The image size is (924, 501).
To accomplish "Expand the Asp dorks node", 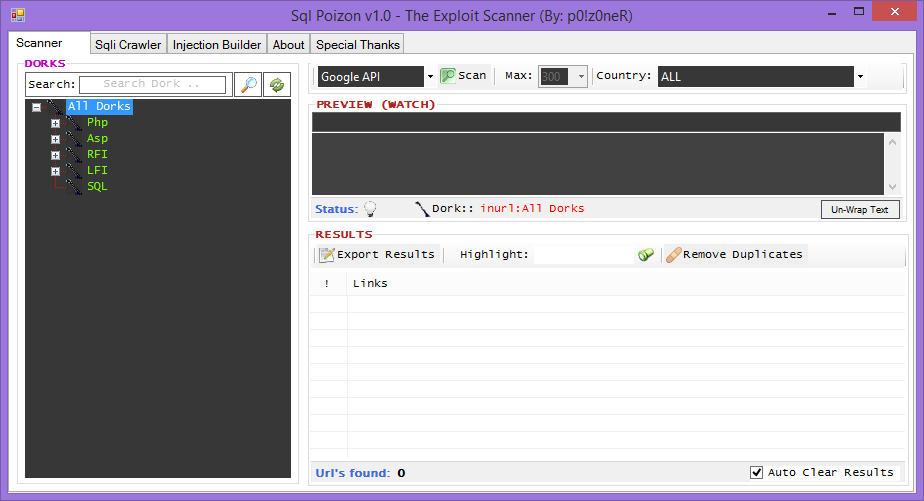I will pos(55,139).
